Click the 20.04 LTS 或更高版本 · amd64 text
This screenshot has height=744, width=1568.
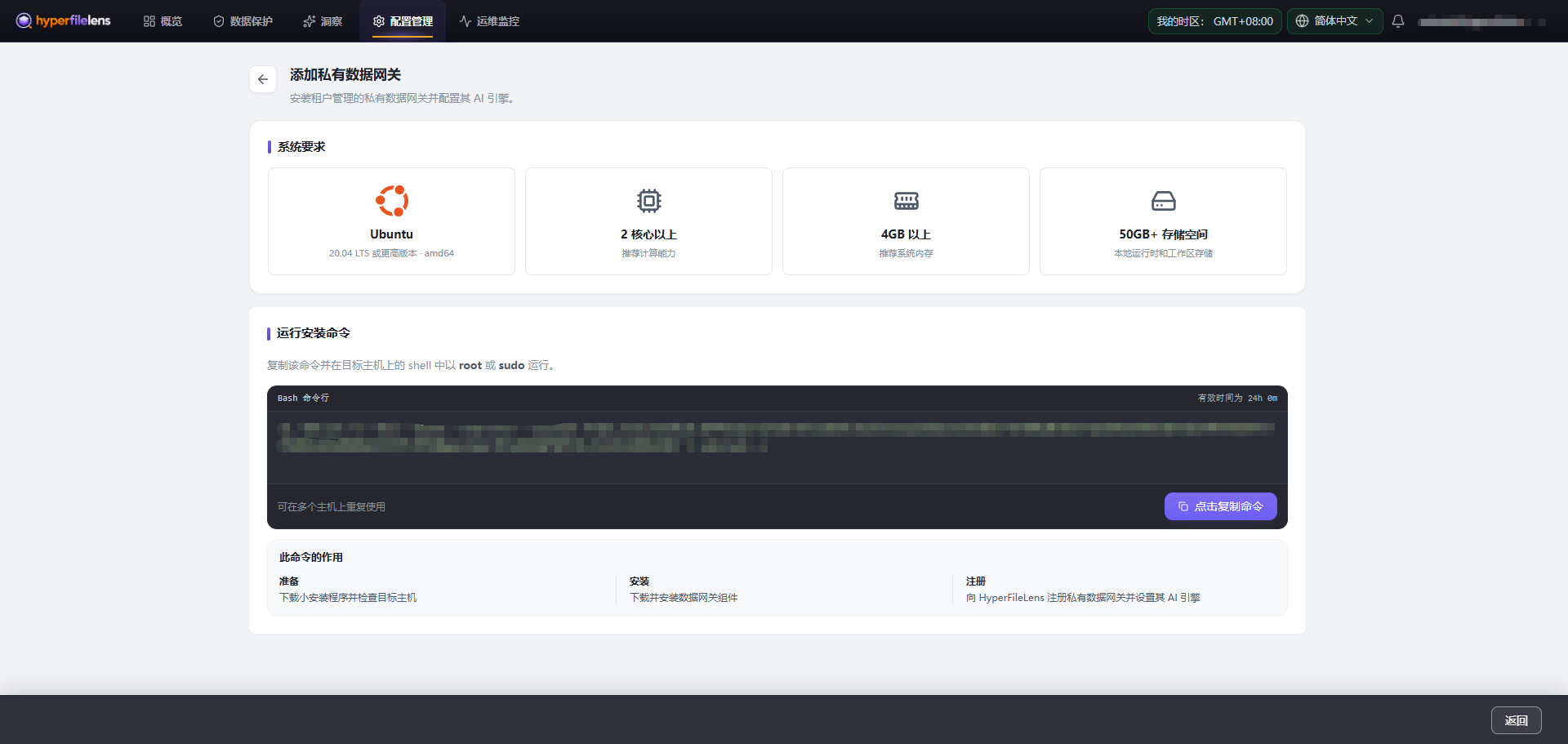(392, 253)
